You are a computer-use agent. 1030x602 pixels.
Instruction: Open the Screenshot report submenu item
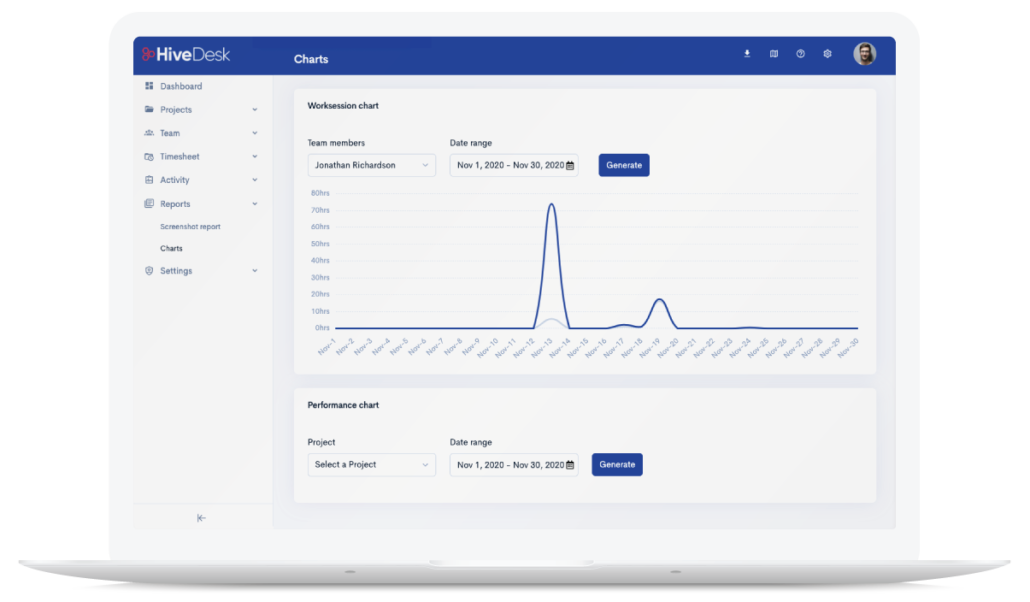pyautogui.click(x=190, y=227)
